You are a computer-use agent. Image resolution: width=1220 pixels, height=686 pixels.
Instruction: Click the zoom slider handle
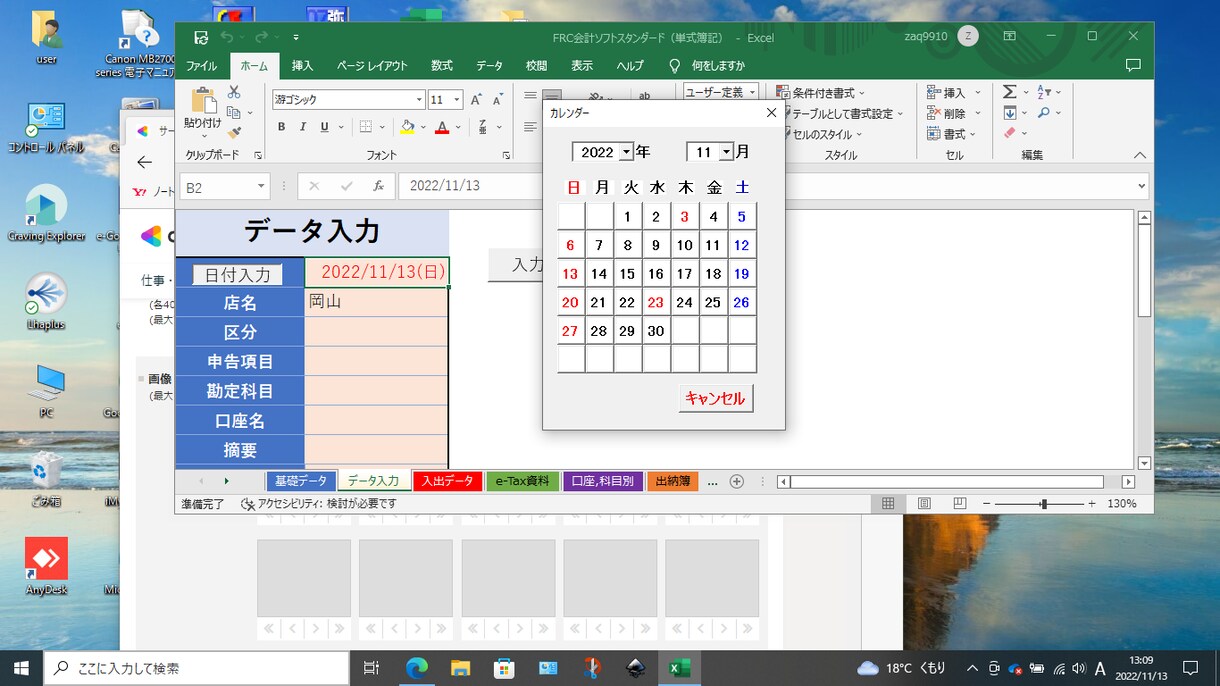(1044, 504)
